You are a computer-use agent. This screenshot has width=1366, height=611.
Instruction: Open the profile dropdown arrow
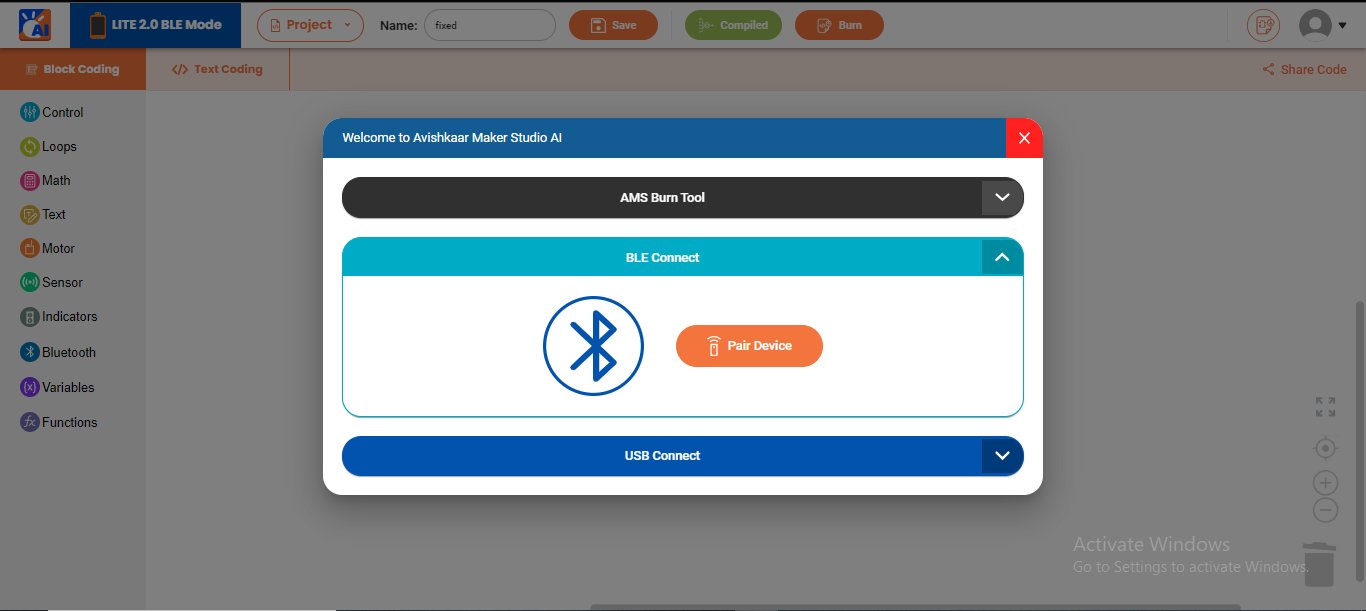coord(1342,26)
